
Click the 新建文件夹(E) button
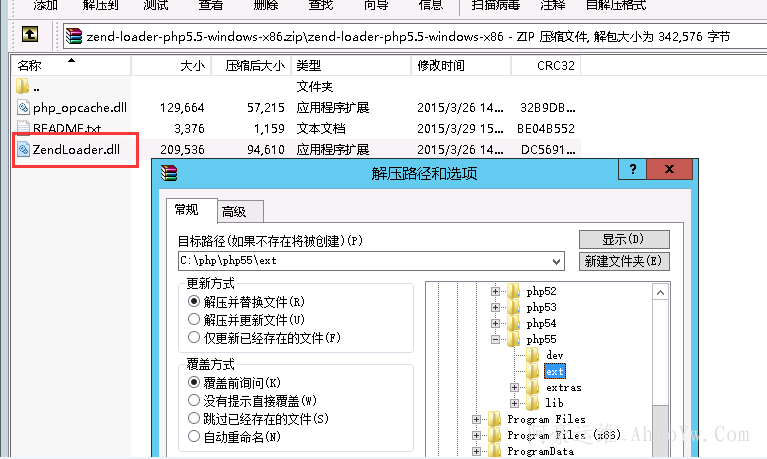click(623, 261)
